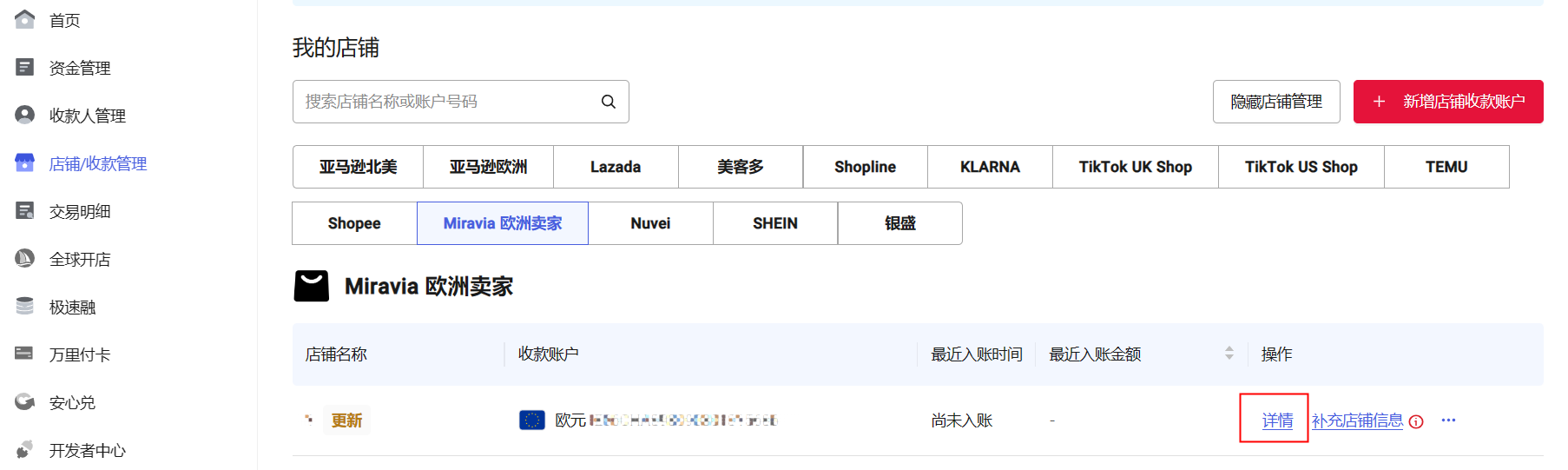
Task: Switch to the TikTok US Shop tab
Action: (1301, 167)
